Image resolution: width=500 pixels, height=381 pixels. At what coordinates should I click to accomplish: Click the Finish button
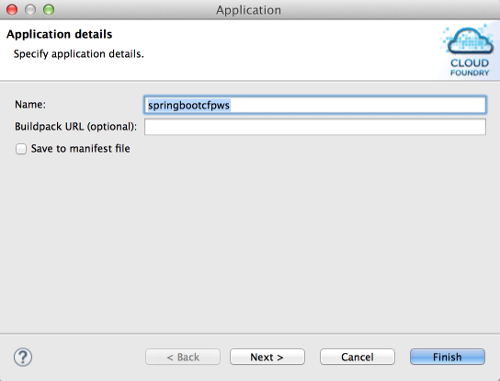447,357
